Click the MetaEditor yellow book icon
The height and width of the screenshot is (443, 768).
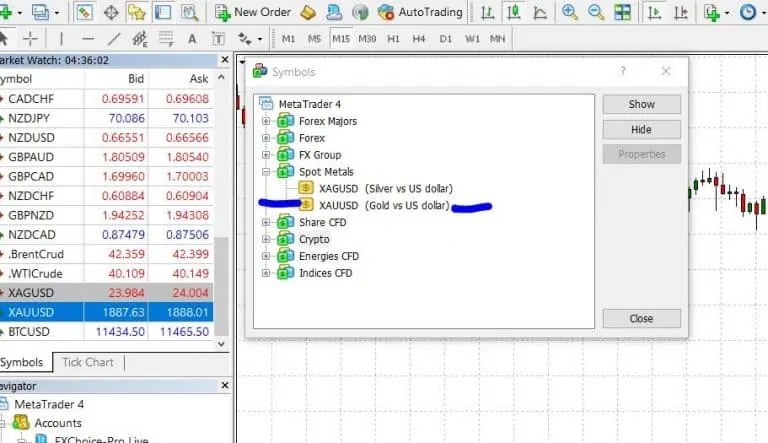click(x=308, y=12)
